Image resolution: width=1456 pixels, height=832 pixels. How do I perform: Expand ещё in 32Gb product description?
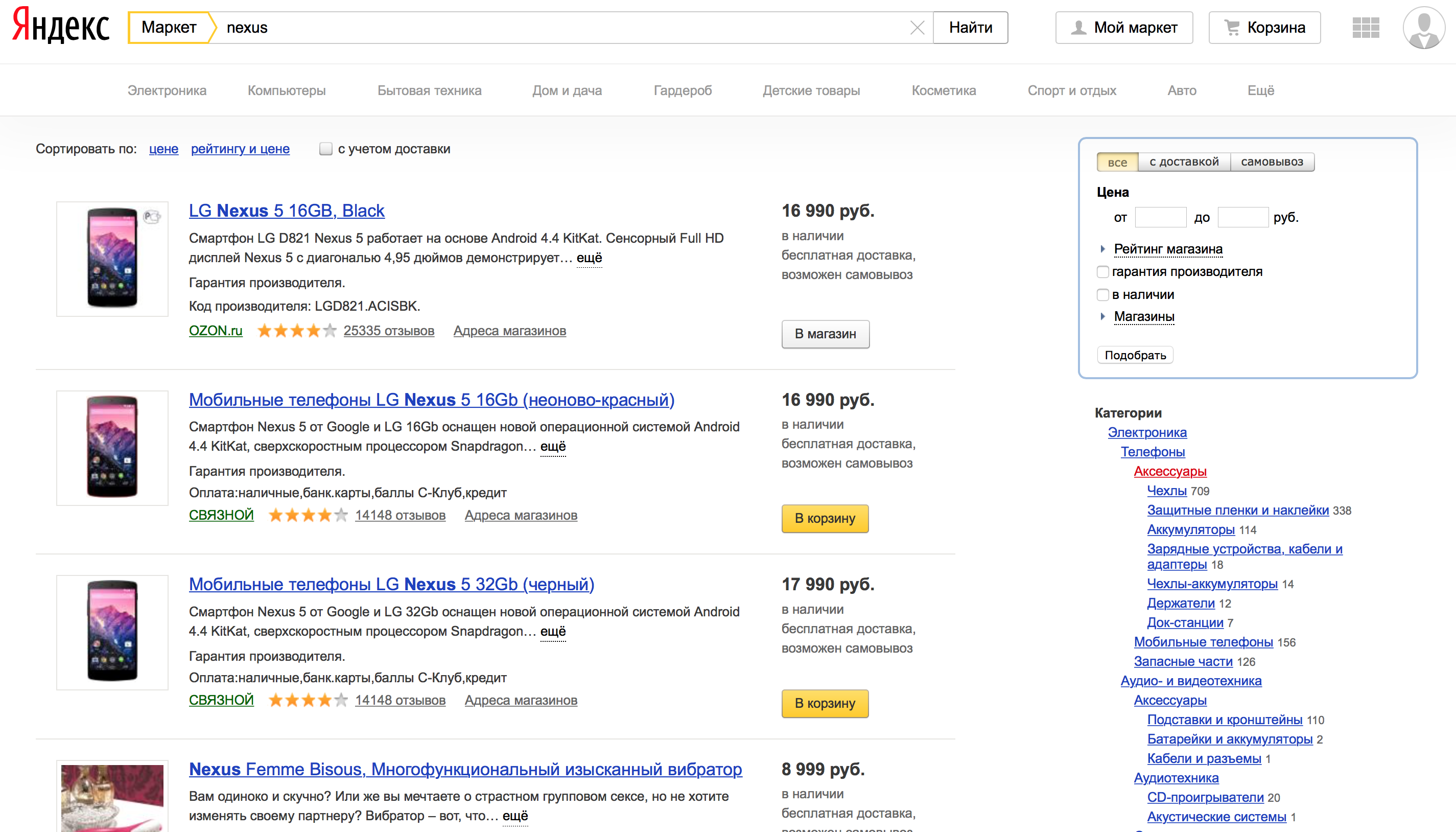553,632
